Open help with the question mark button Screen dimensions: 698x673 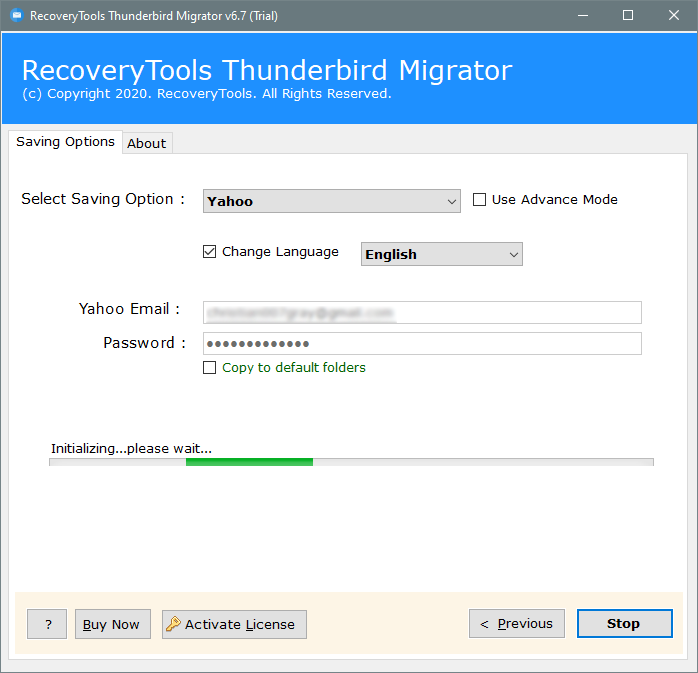(47, 624)
